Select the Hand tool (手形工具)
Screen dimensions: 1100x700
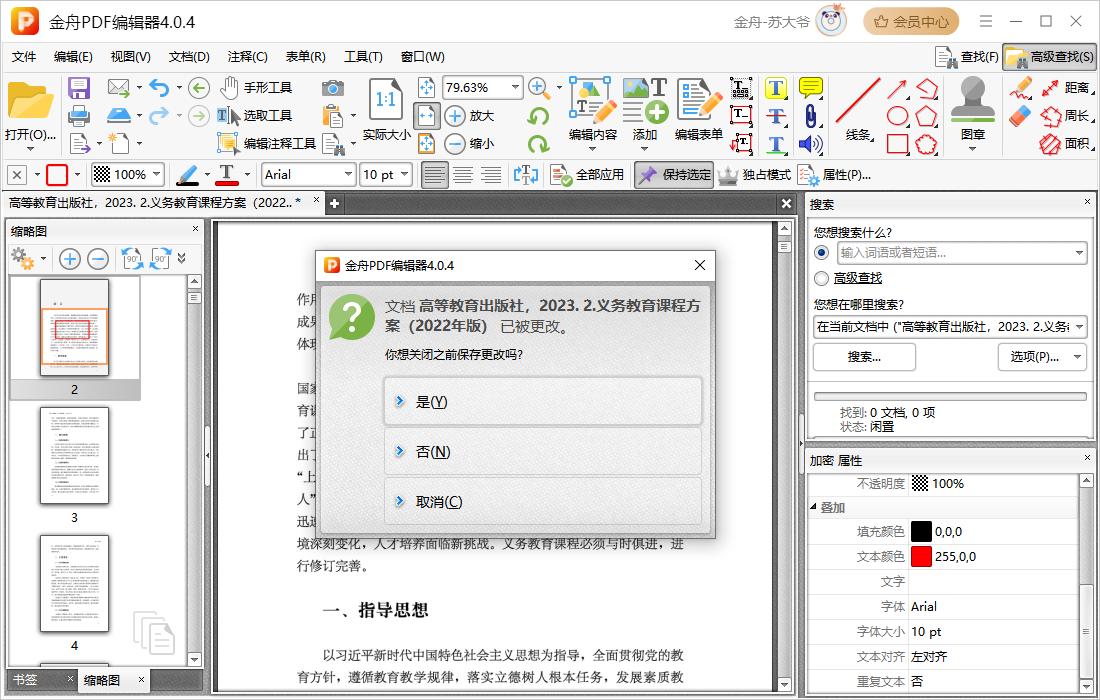(256, 88)
